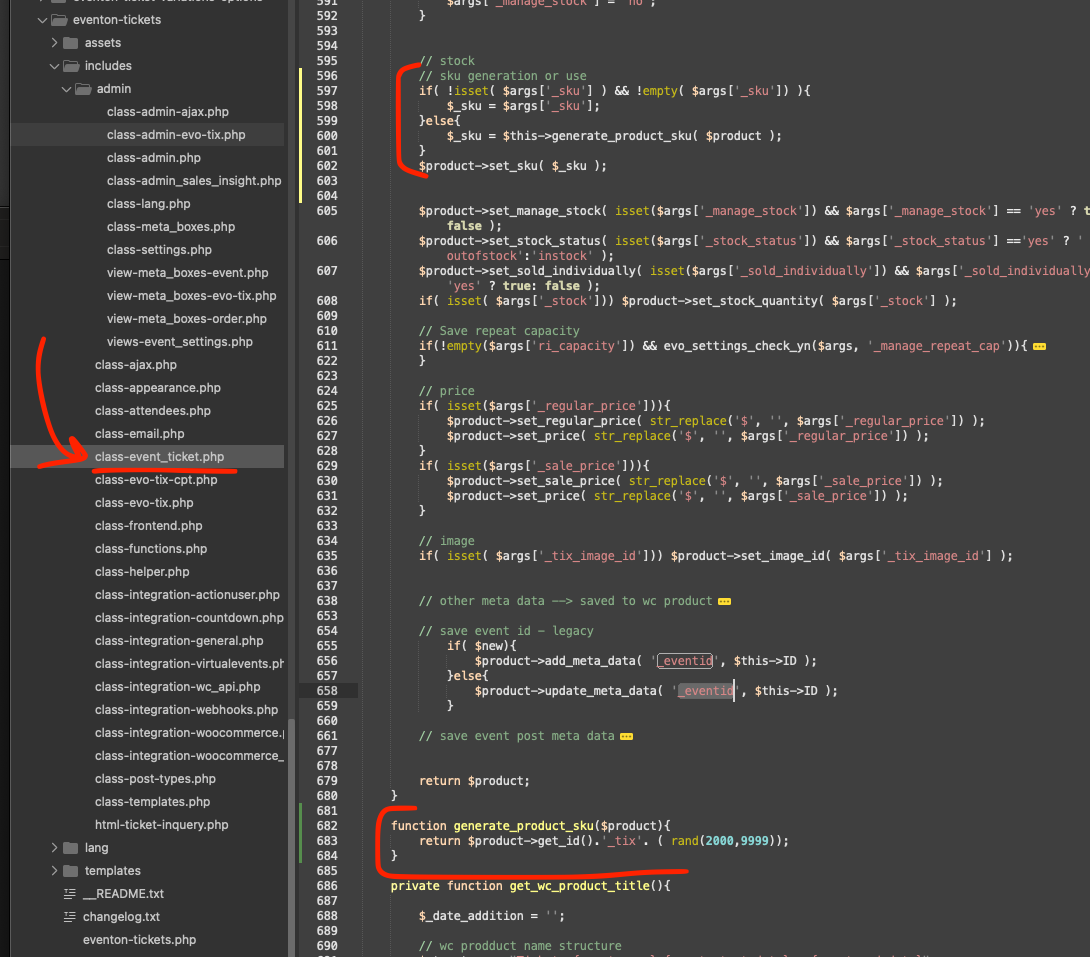Click the assets folder icon
The image size is (1090, 957).
tap(70, 43)
